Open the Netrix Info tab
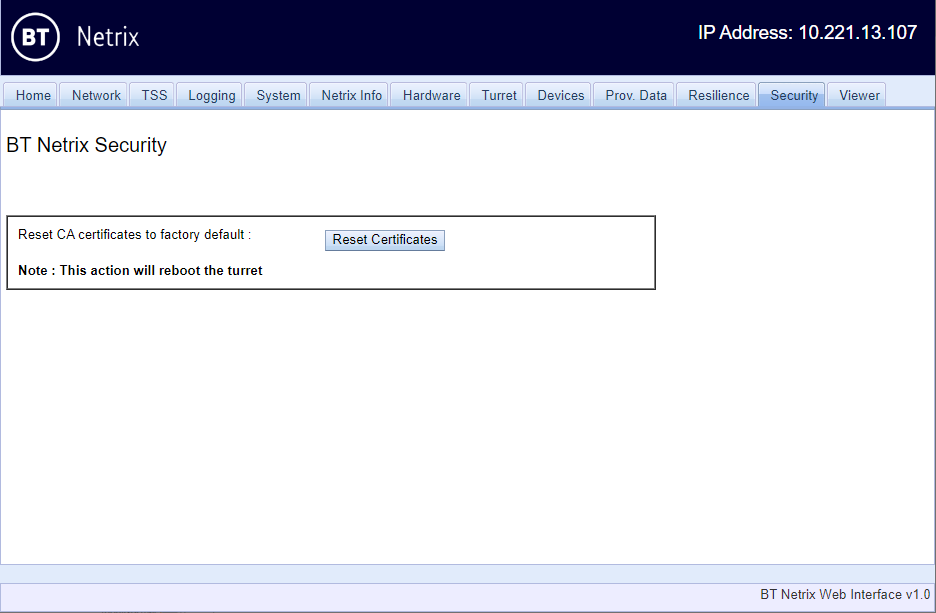This screenshot has width=936, height=613. click(349, 94)
